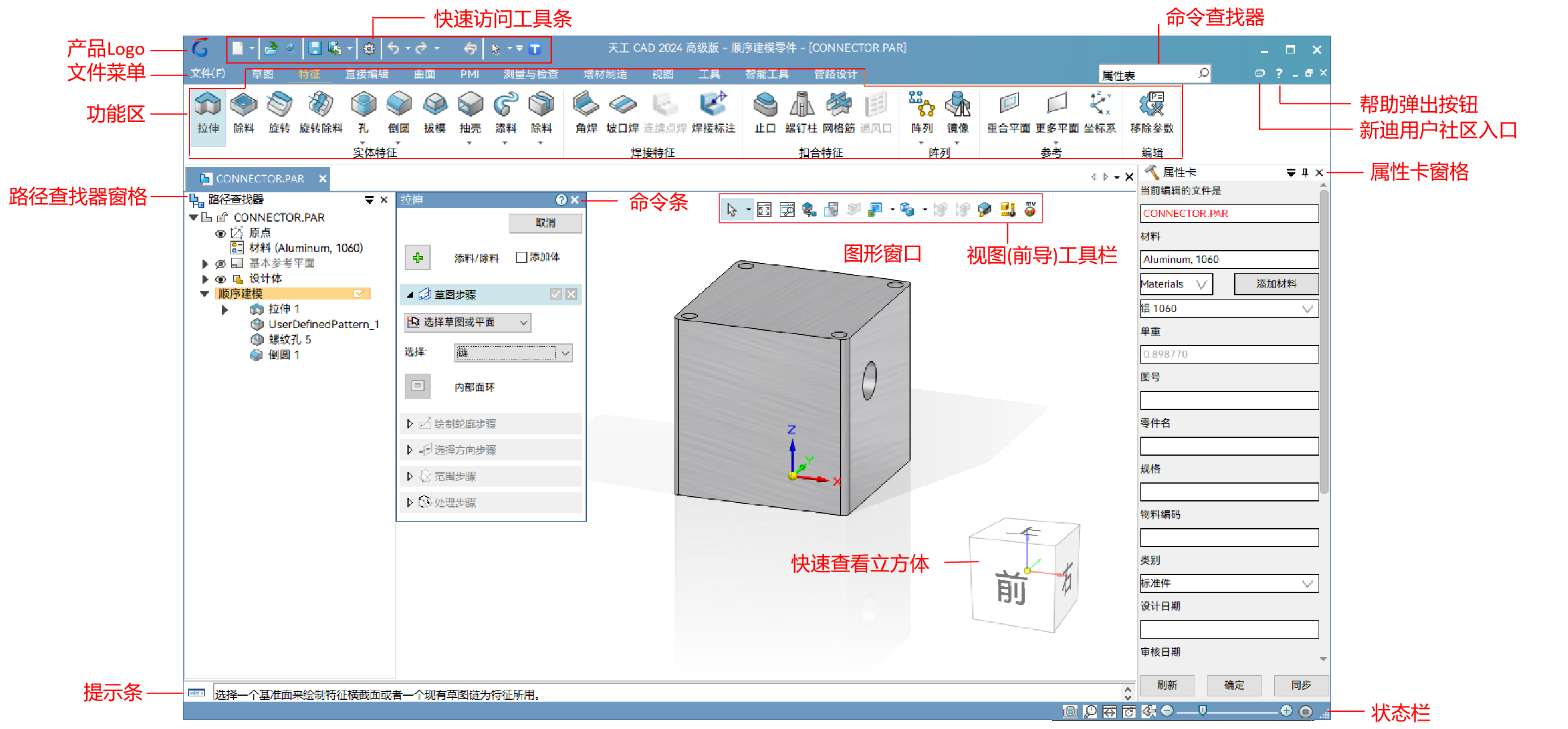This screenshot has width=1568, height=729.
Task: Open the Materials dropdown
Action: pyautogui.click(x=1175, y=284)
